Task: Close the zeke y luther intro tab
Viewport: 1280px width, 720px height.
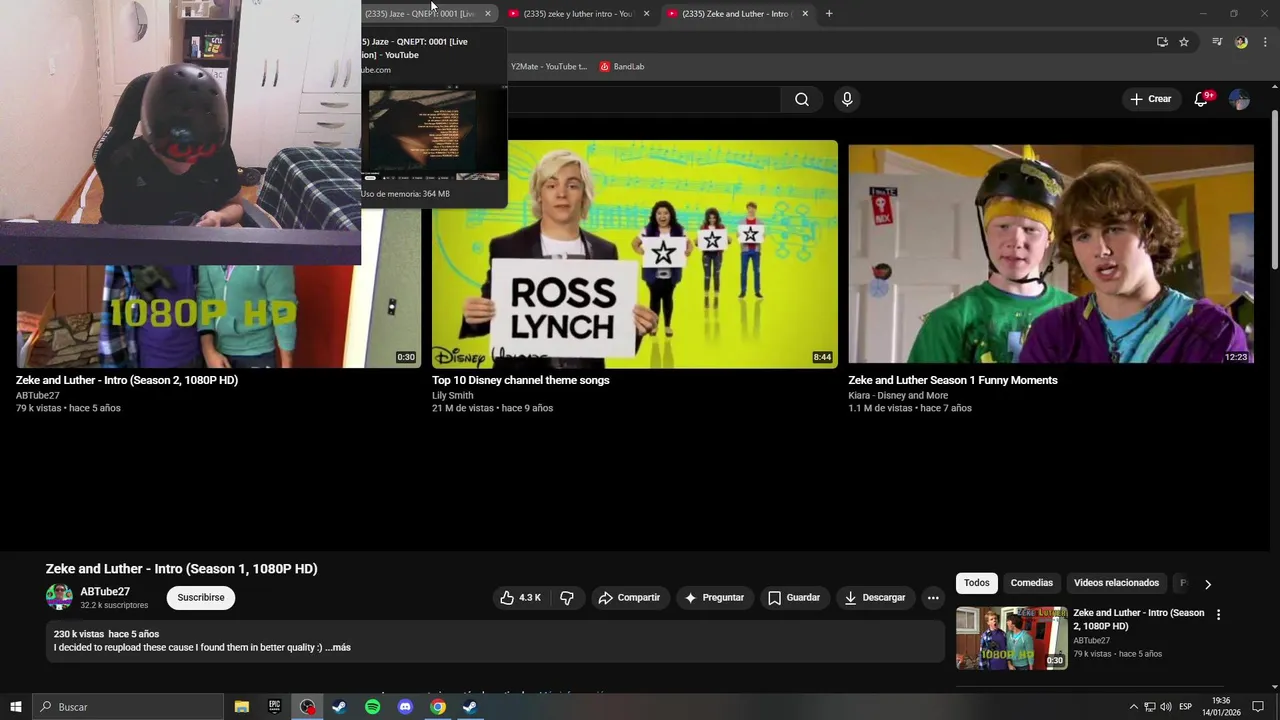Action: pyautogui.click(x=646, y=14)
